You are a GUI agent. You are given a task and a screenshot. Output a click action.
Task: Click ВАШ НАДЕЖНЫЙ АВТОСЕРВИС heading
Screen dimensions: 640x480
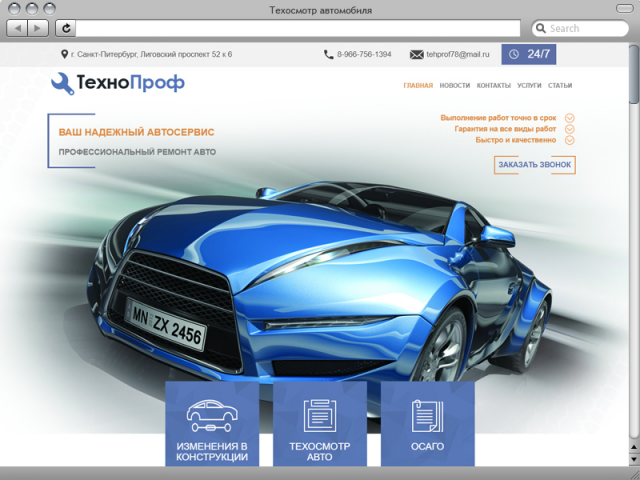point(136,132)
